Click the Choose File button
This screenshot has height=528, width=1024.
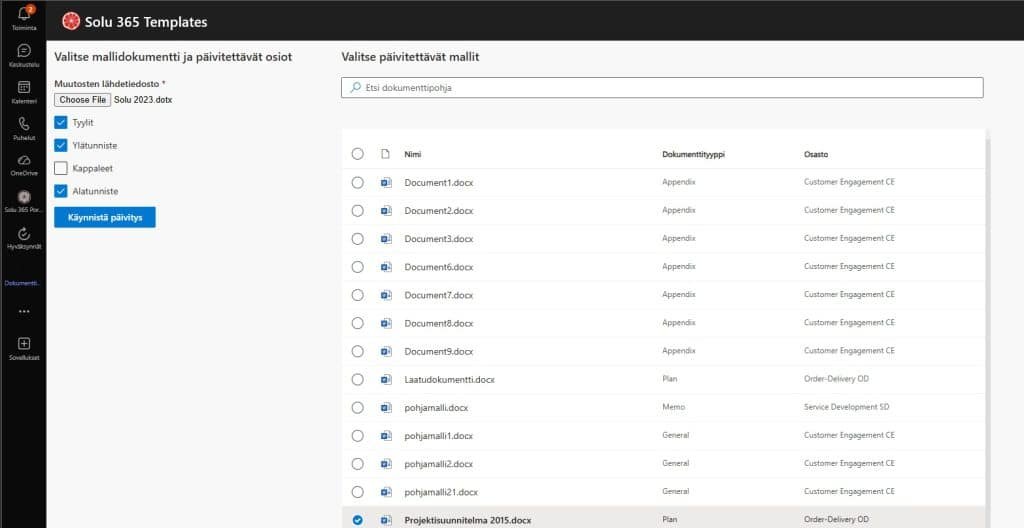click(x=83, y=100)
